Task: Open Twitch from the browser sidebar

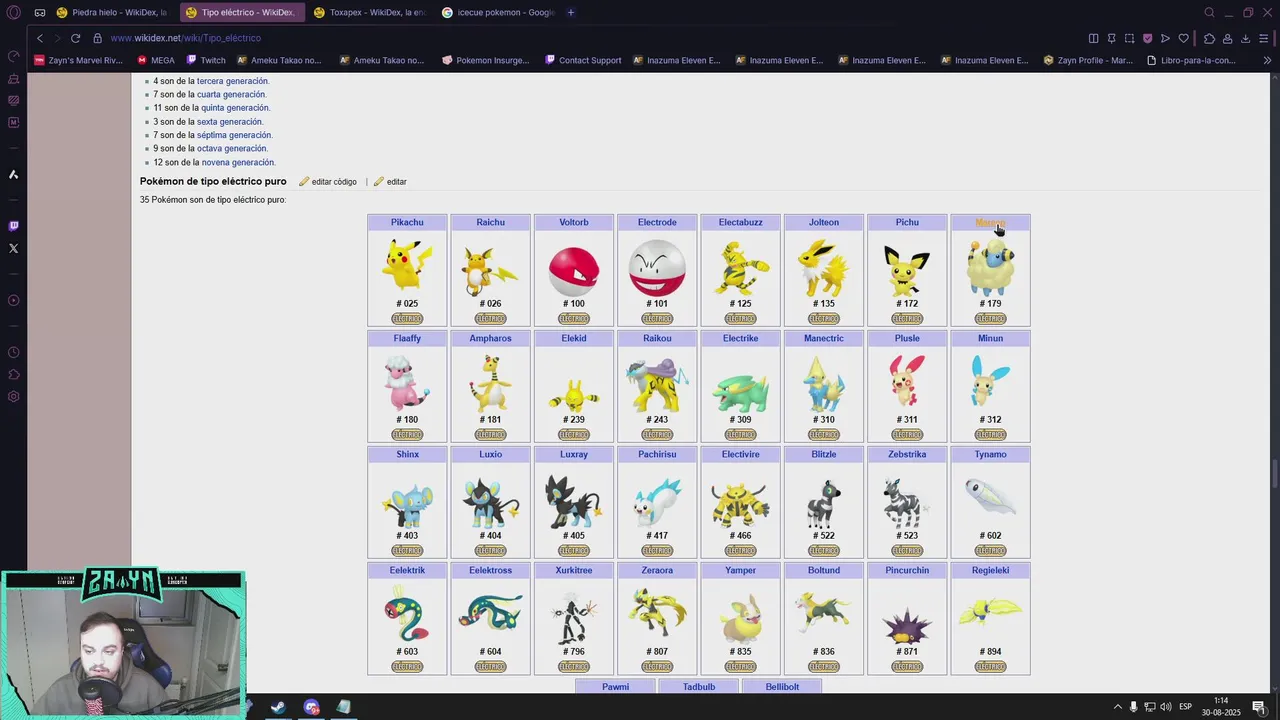Action: pos(13,226)
